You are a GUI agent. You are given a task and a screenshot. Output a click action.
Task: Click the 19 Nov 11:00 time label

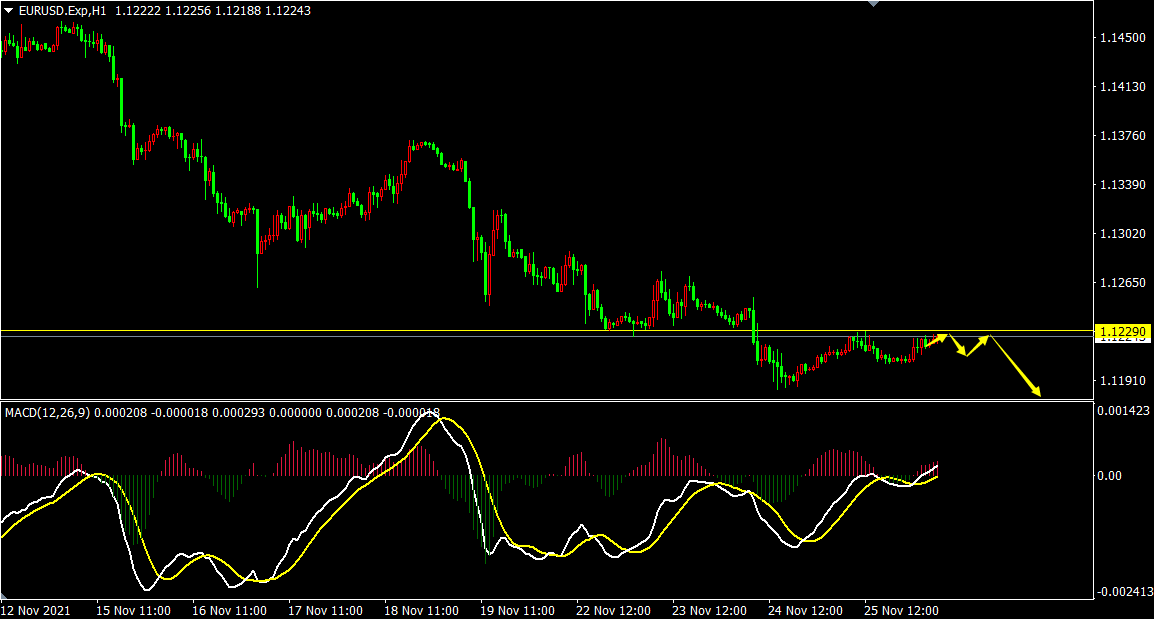(x=517, y=610)
